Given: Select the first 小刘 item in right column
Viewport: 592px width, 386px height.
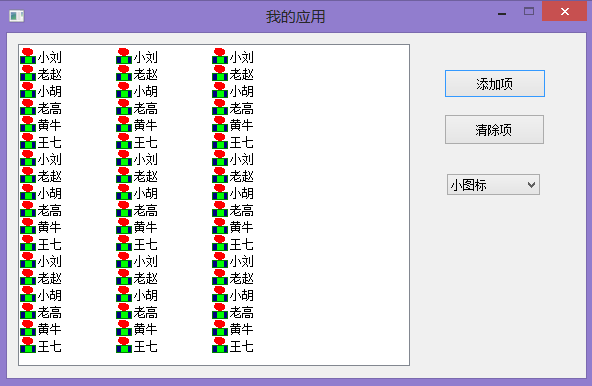Looking at the screenshot, I should 233,56.
